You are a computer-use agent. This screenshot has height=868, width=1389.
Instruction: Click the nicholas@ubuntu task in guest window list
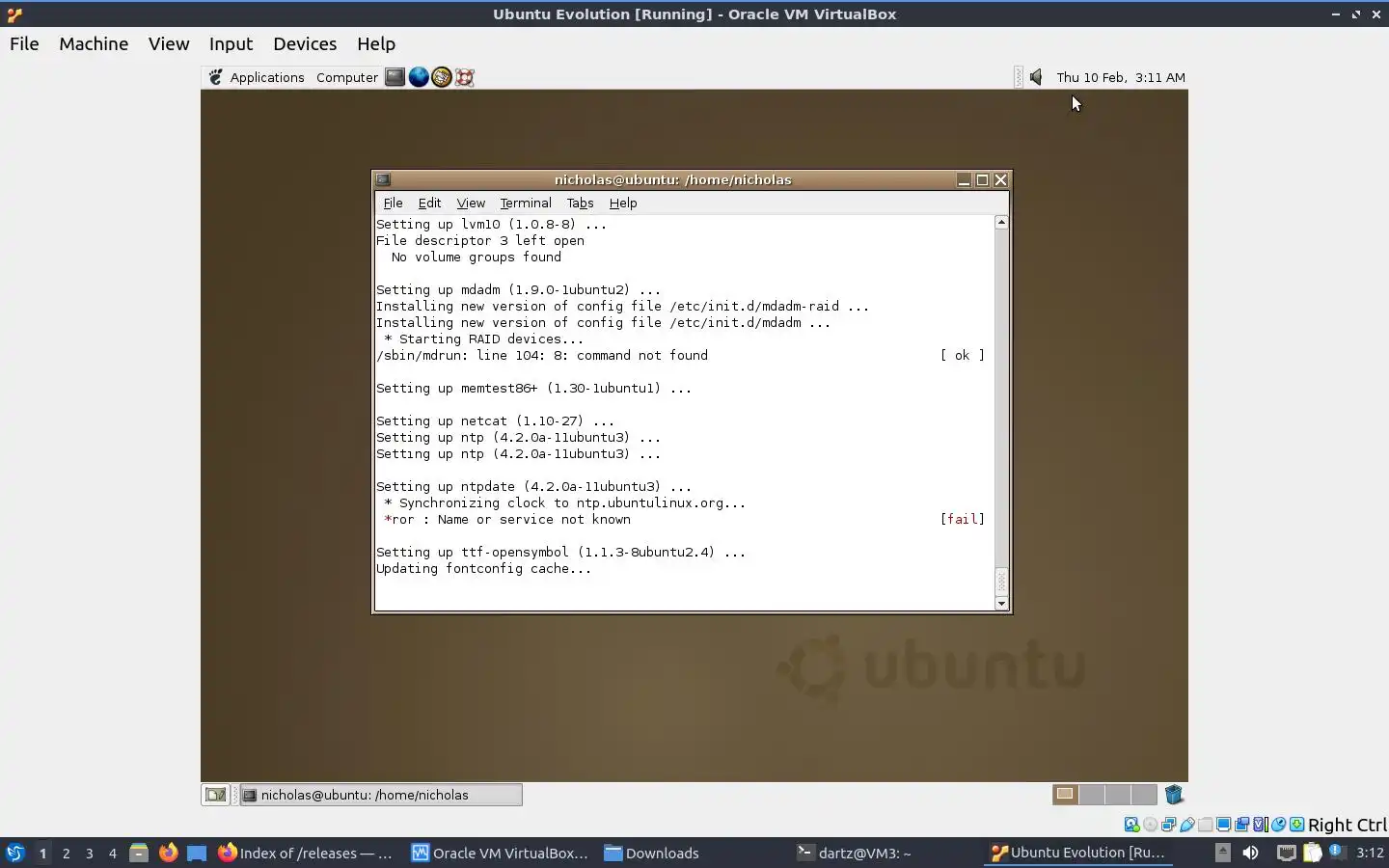coord(381,795)
